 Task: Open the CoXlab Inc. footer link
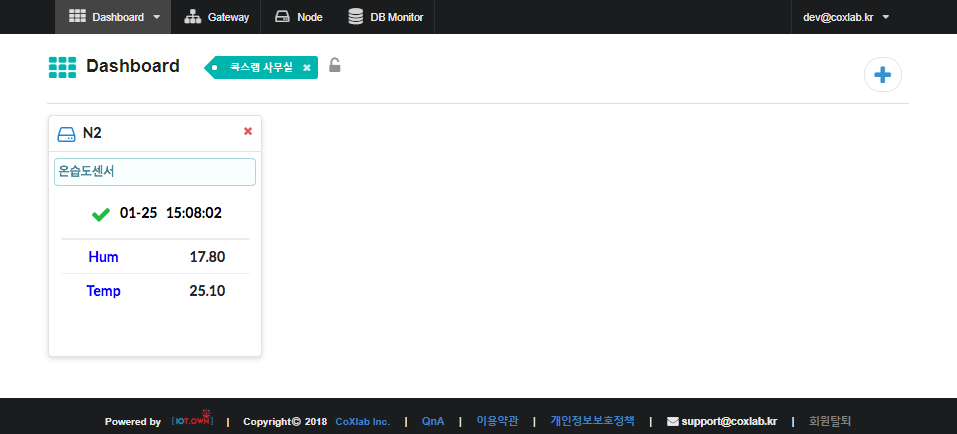click(x=362, y=421)
